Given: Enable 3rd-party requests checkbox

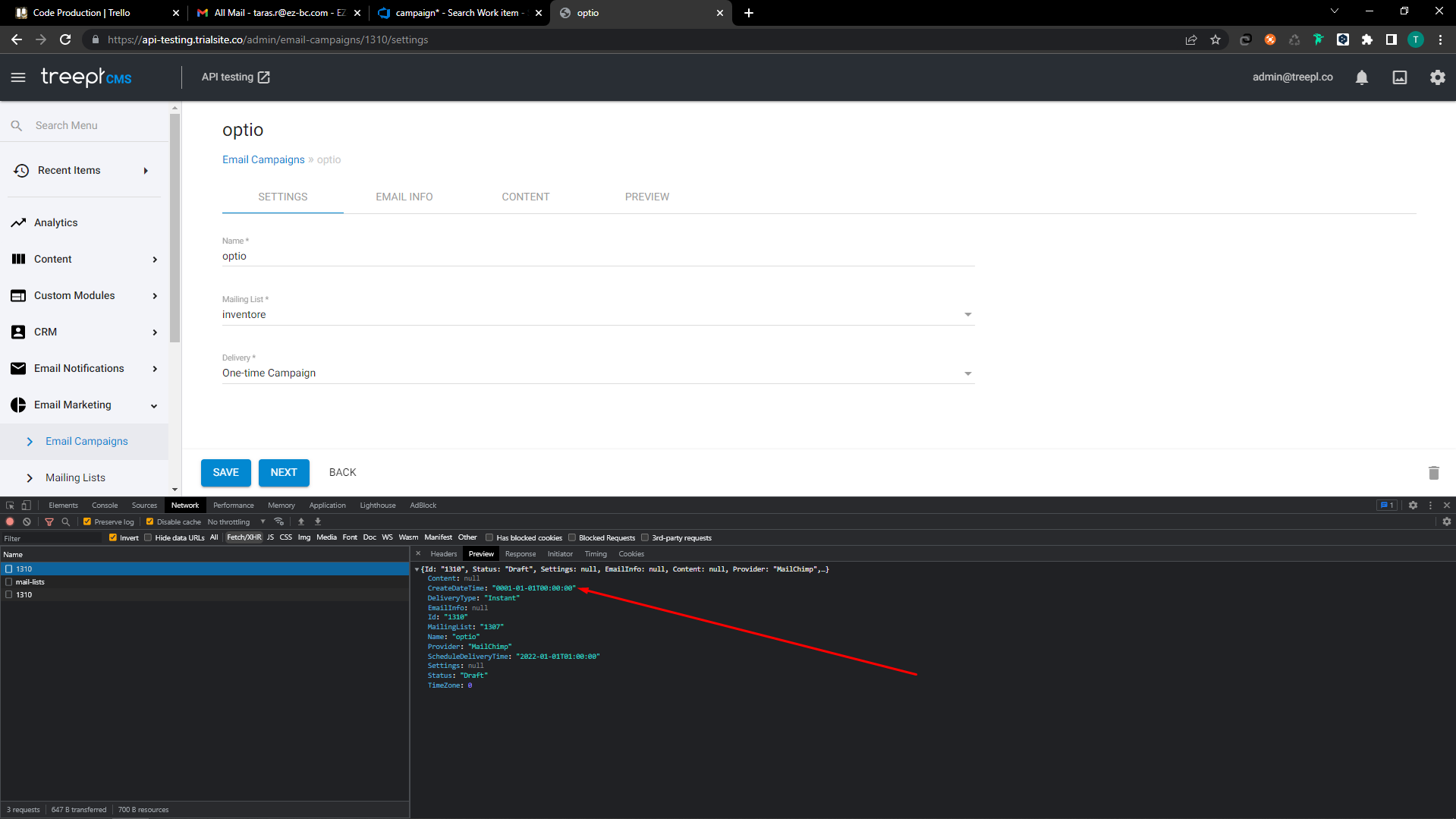Looking at the screenshot, I should click(645, 538).
